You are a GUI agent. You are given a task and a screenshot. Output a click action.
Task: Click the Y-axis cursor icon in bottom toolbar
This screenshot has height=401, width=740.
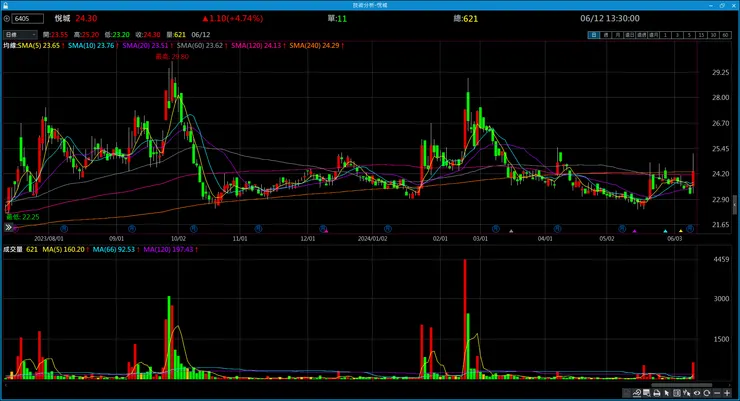click(687, 393)
